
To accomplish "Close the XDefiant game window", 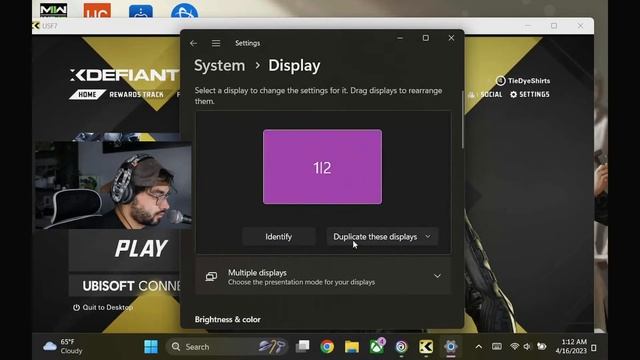I will [580, 26].
